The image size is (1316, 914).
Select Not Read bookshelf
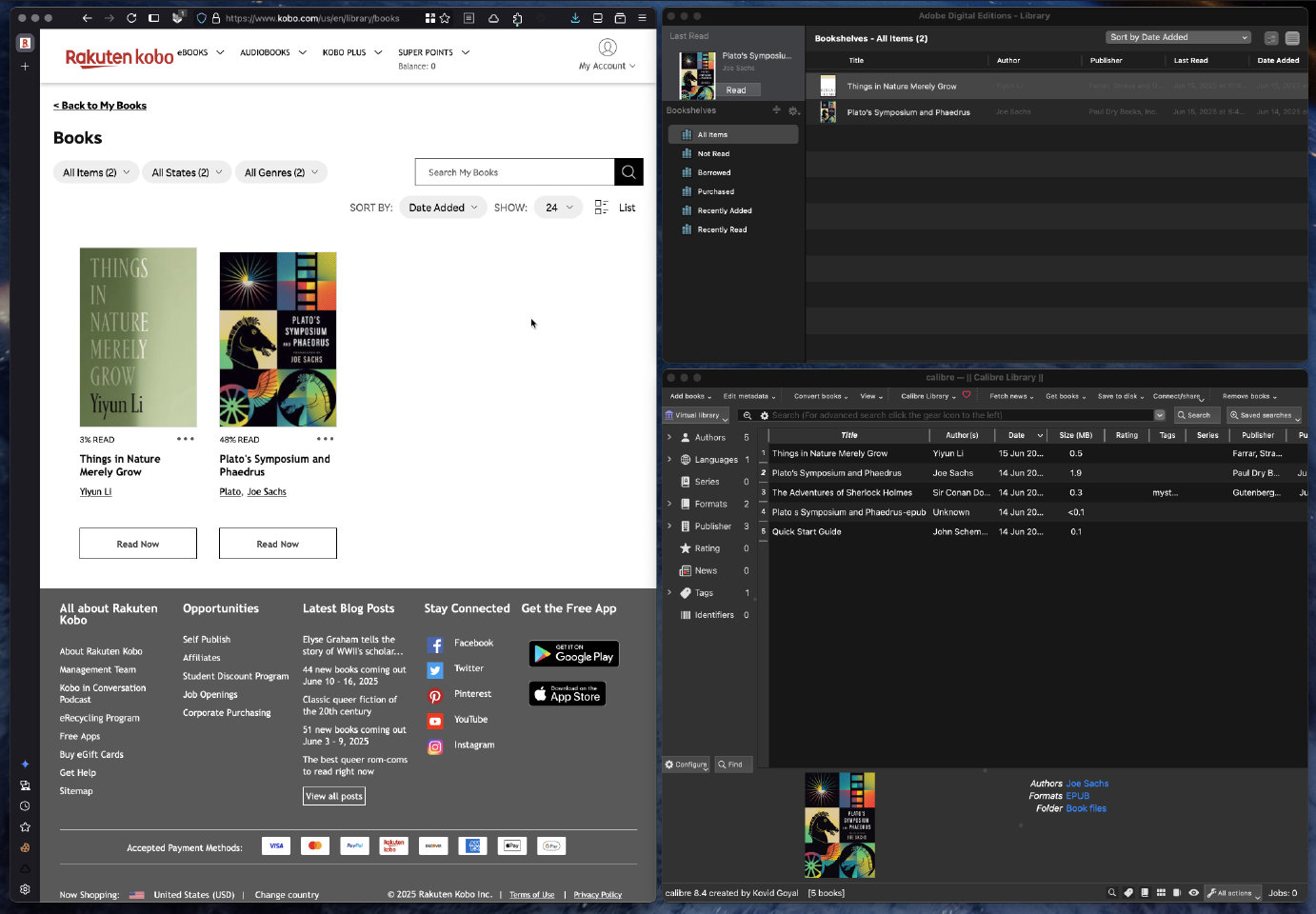[713, 153]
